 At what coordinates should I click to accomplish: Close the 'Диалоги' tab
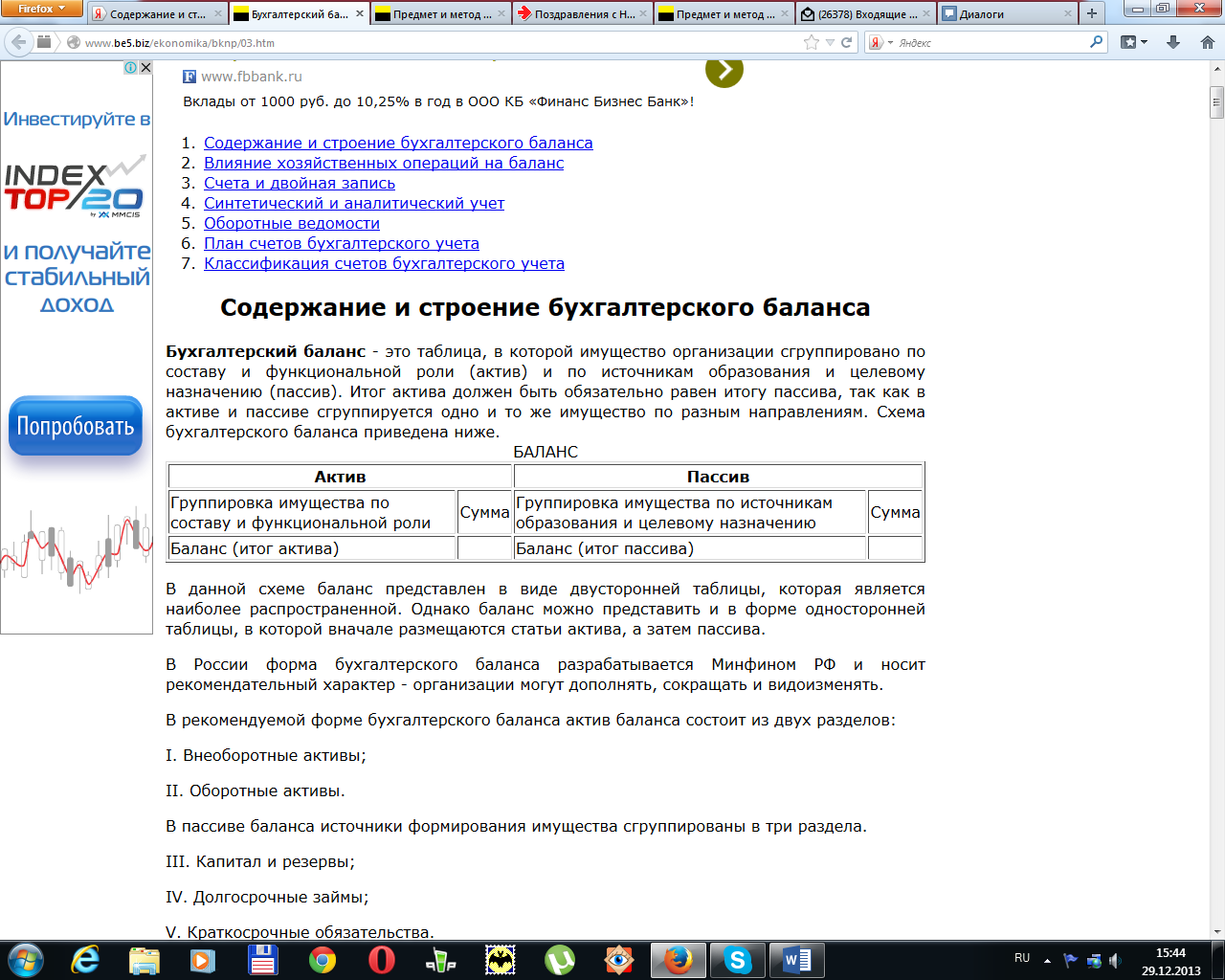click(1066, 14)
